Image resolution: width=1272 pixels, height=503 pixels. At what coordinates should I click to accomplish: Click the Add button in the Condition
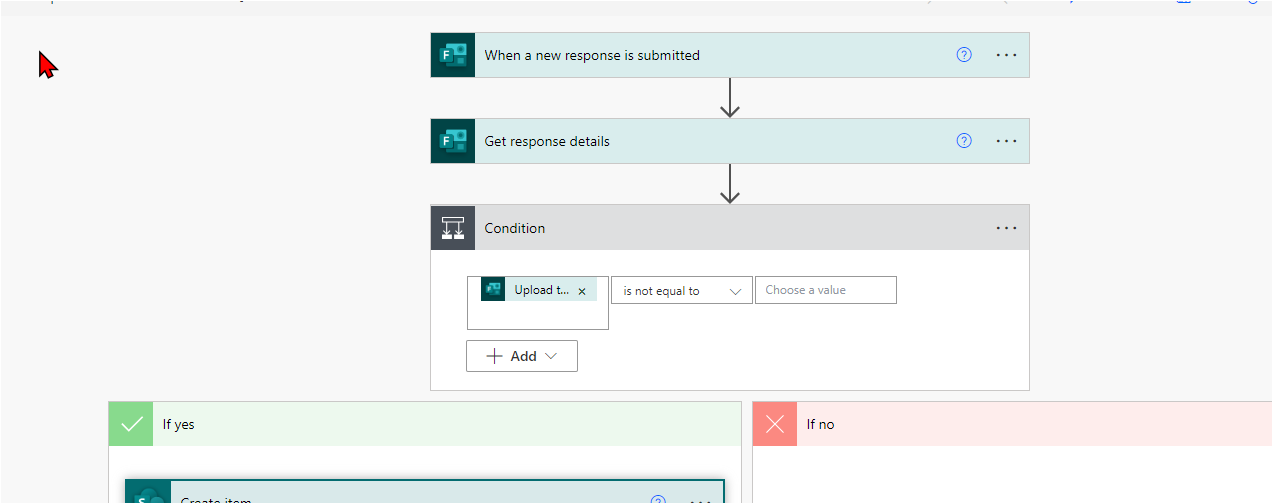(522, 356)
